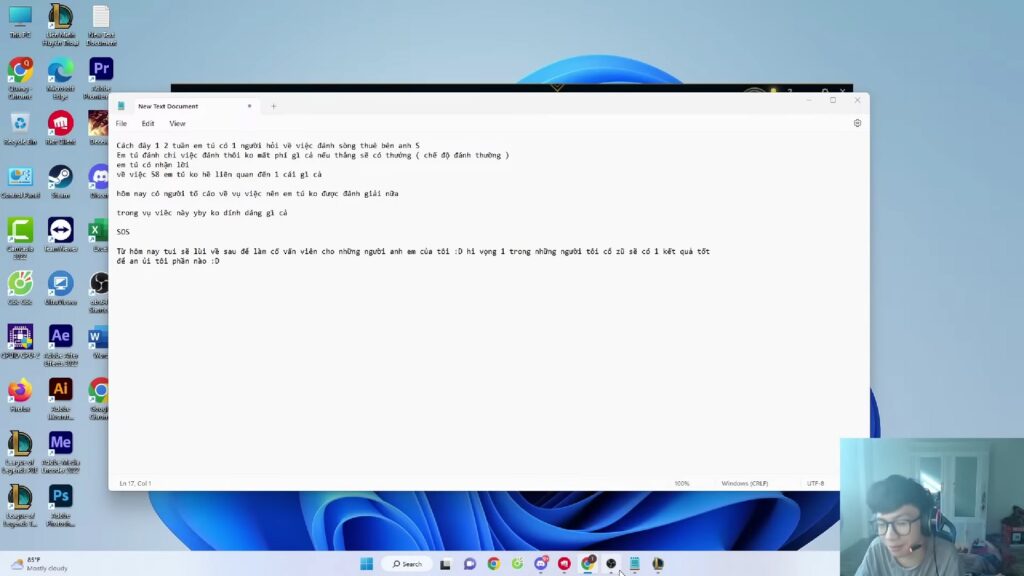Close the New Text Document tab
1024x576 pixels.
(x=249, y=106)
